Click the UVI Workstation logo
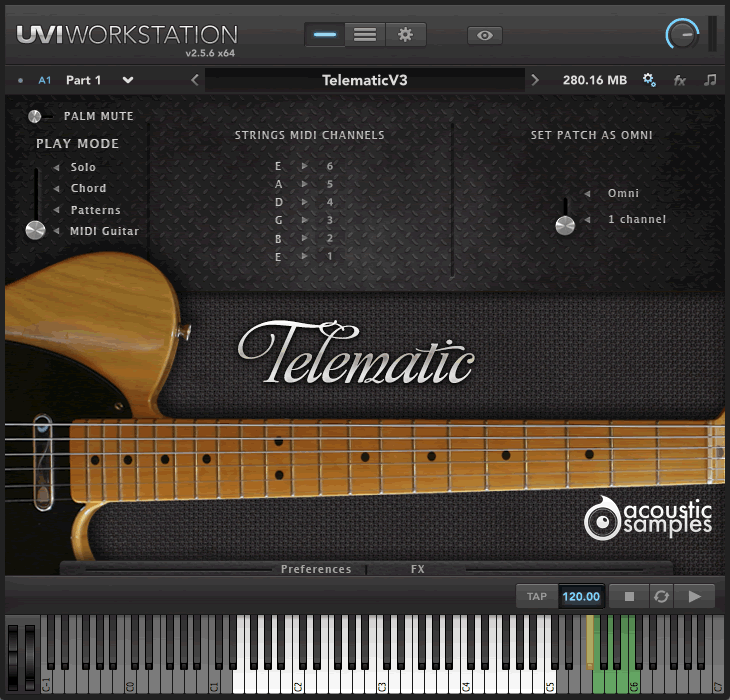The width and height of the screenshot is (730, 700). point(127,35)
